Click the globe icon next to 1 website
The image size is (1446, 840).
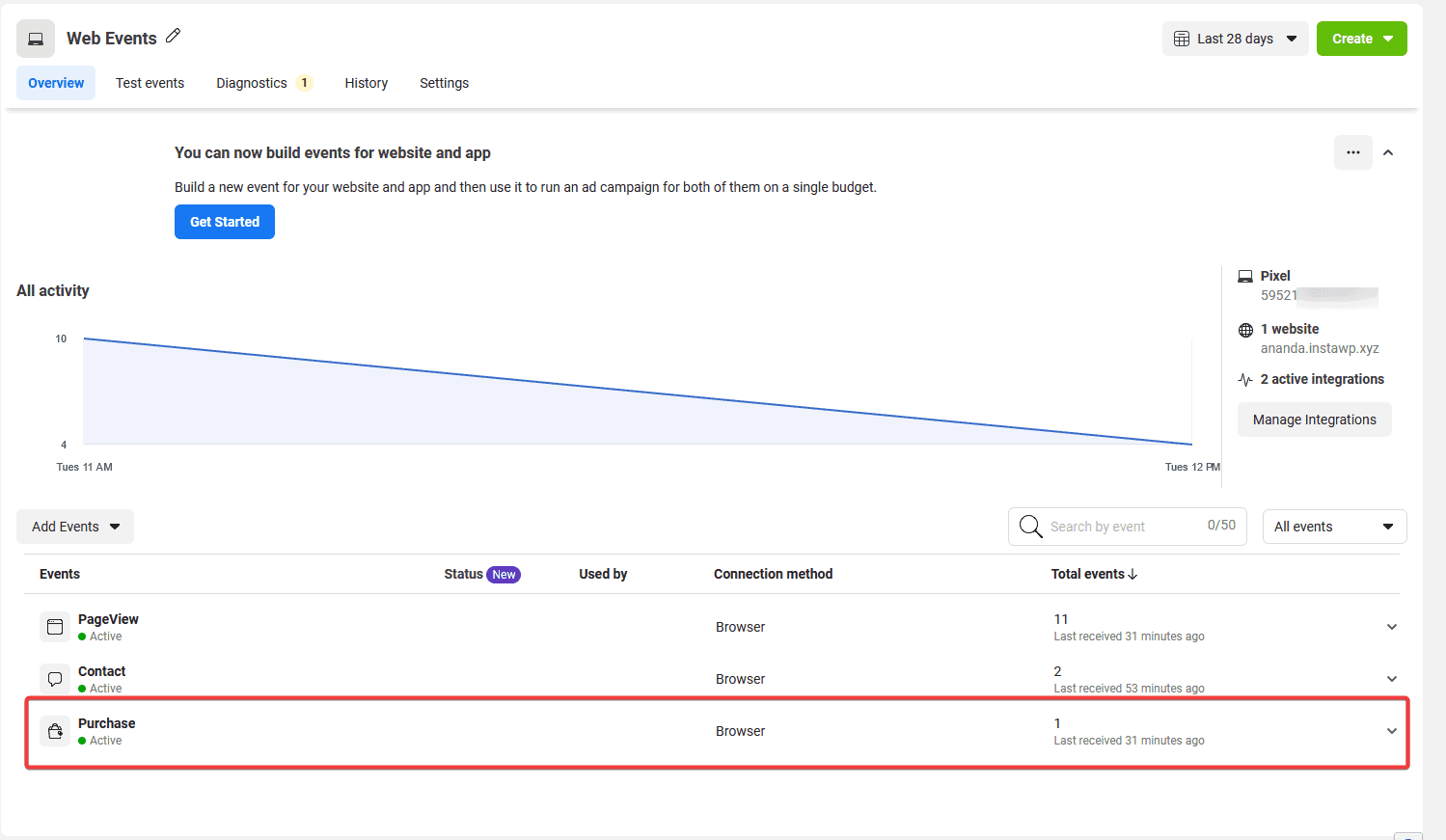[x=1245, y=330]
